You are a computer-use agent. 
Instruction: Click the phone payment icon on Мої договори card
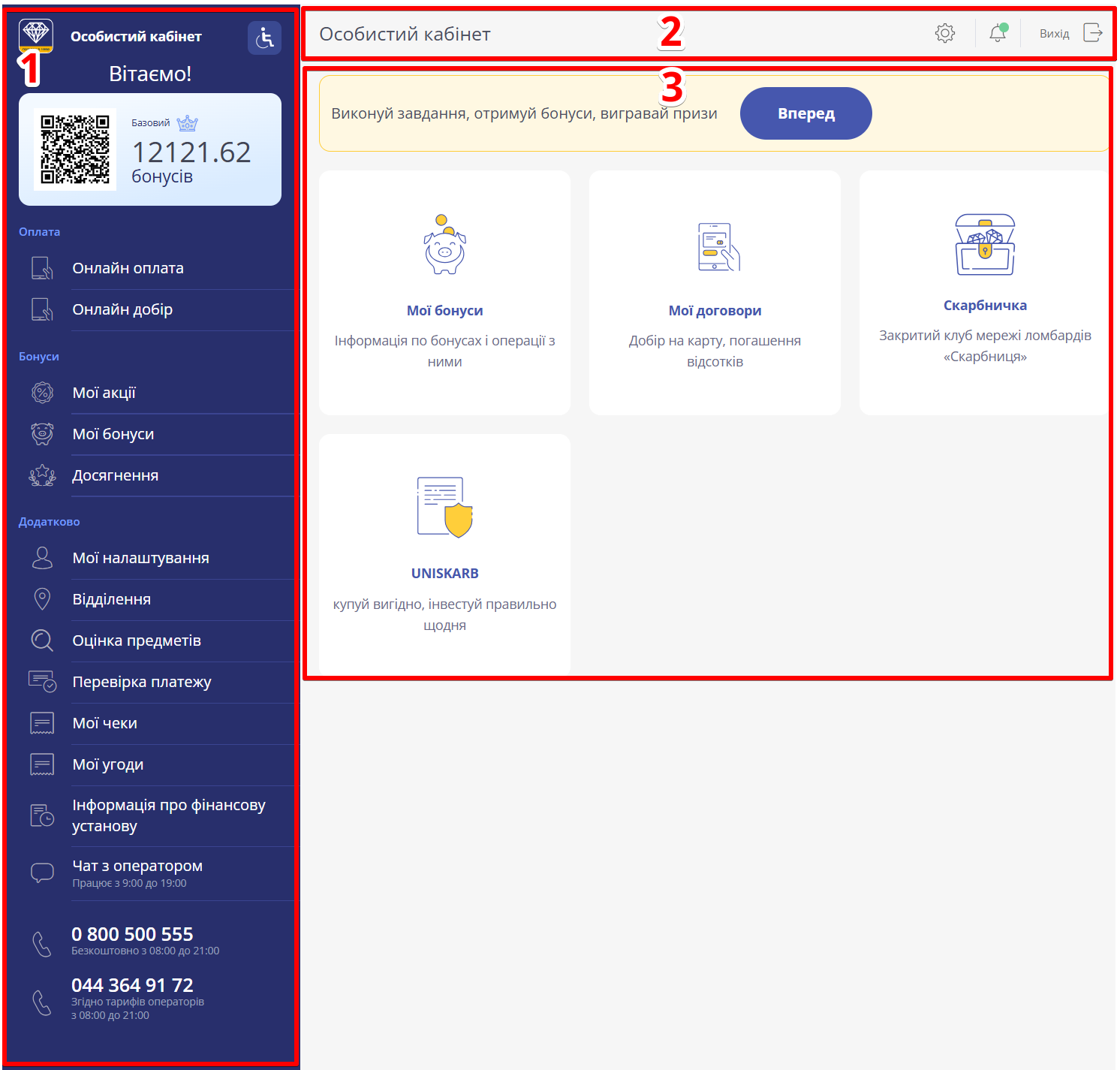coord(718,246)
